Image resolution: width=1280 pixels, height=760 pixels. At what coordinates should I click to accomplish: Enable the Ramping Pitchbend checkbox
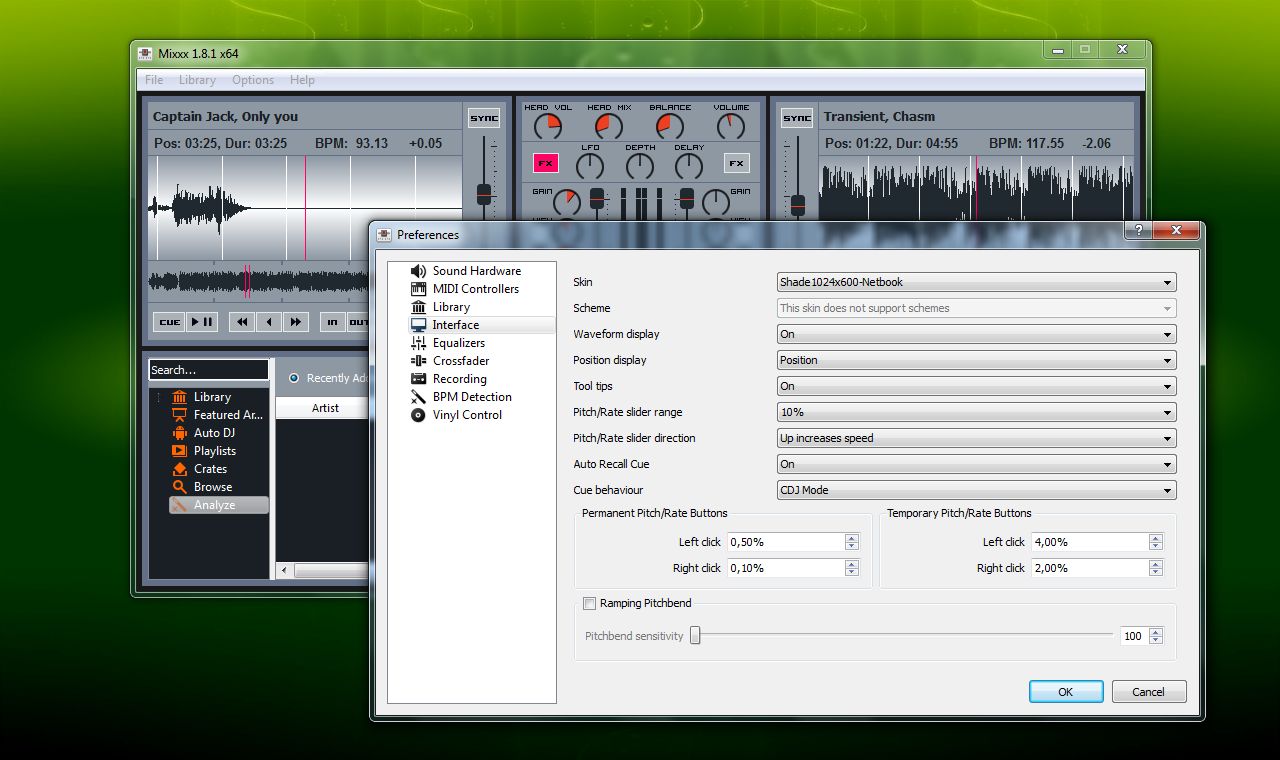[x=590, y=603]
